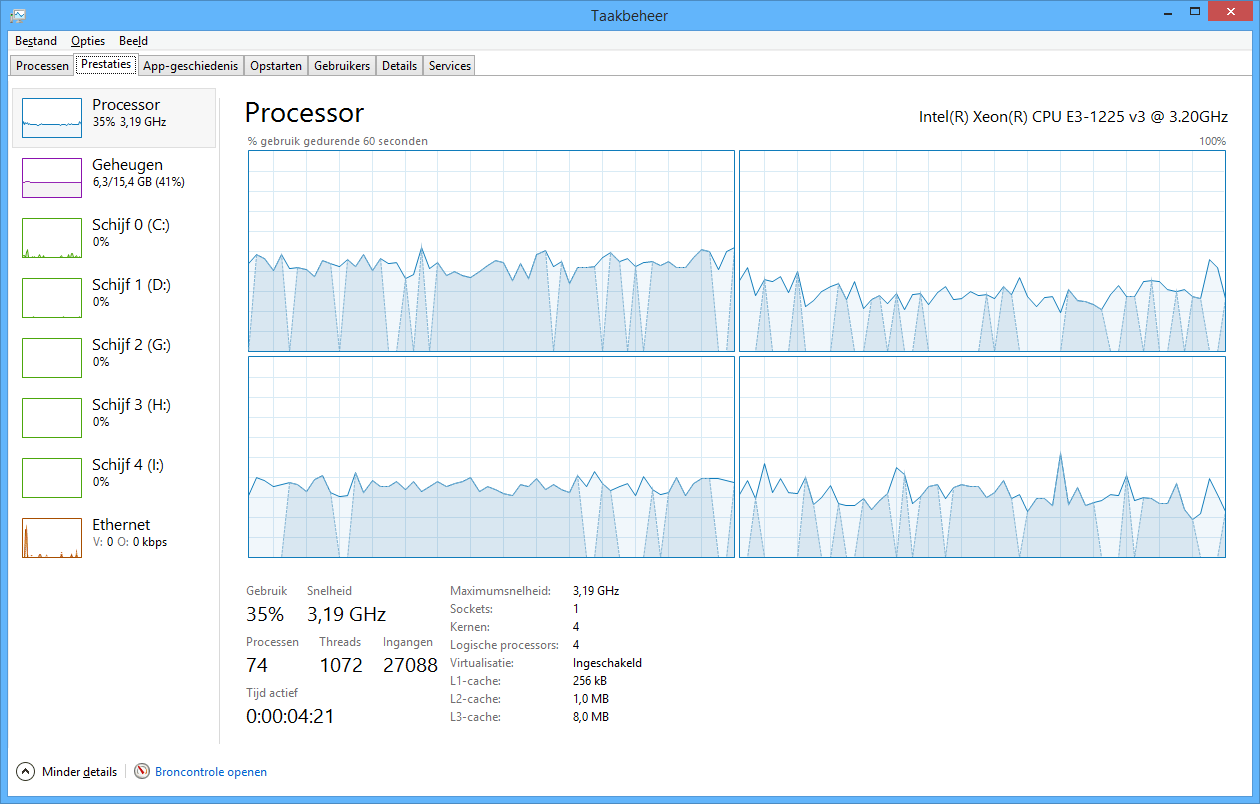Viewport: 1260px width, 804px height.
Task: Click the top-left CPU core graph
Action: [x=491, y=251]
